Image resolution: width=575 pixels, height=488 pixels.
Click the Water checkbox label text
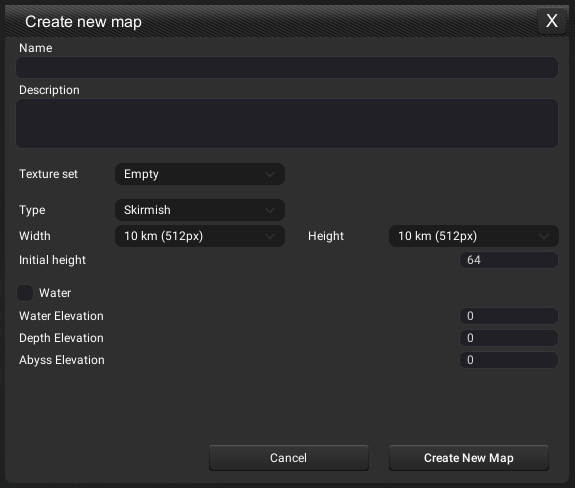[55, 293]
